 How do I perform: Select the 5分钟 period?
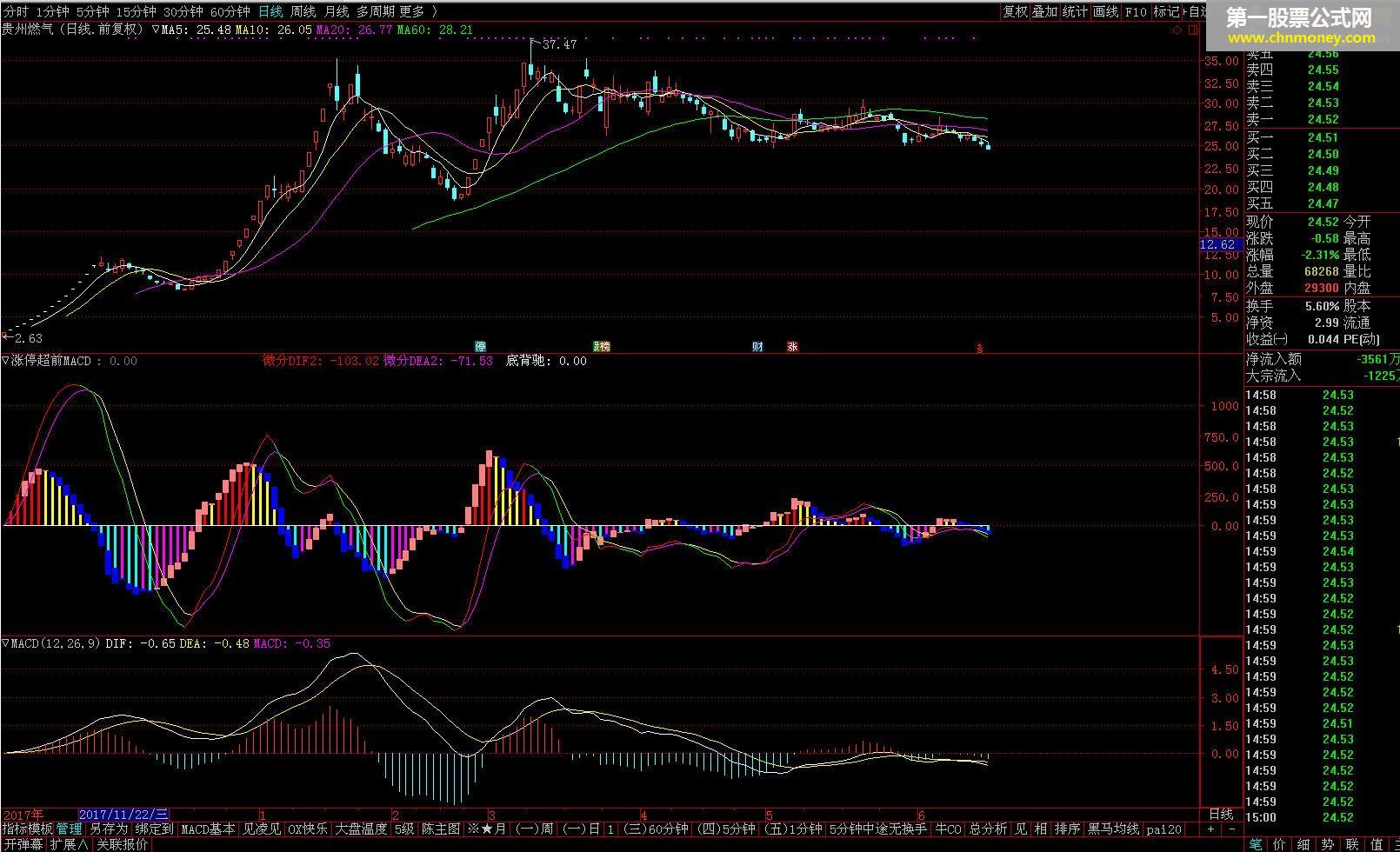pyautogui.click(x=92, y=12)
